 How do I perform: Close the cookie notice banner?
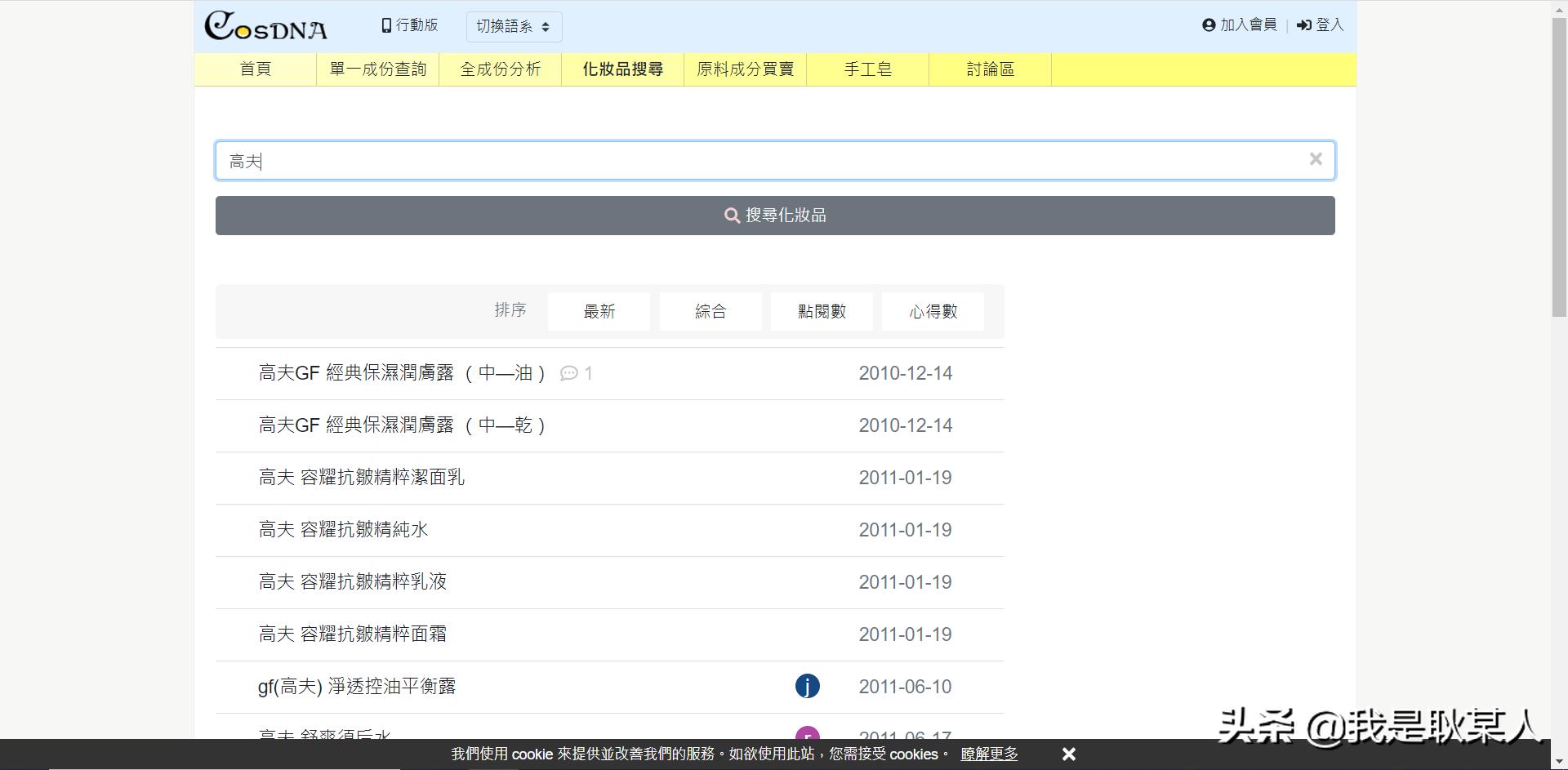(1068, 754)
